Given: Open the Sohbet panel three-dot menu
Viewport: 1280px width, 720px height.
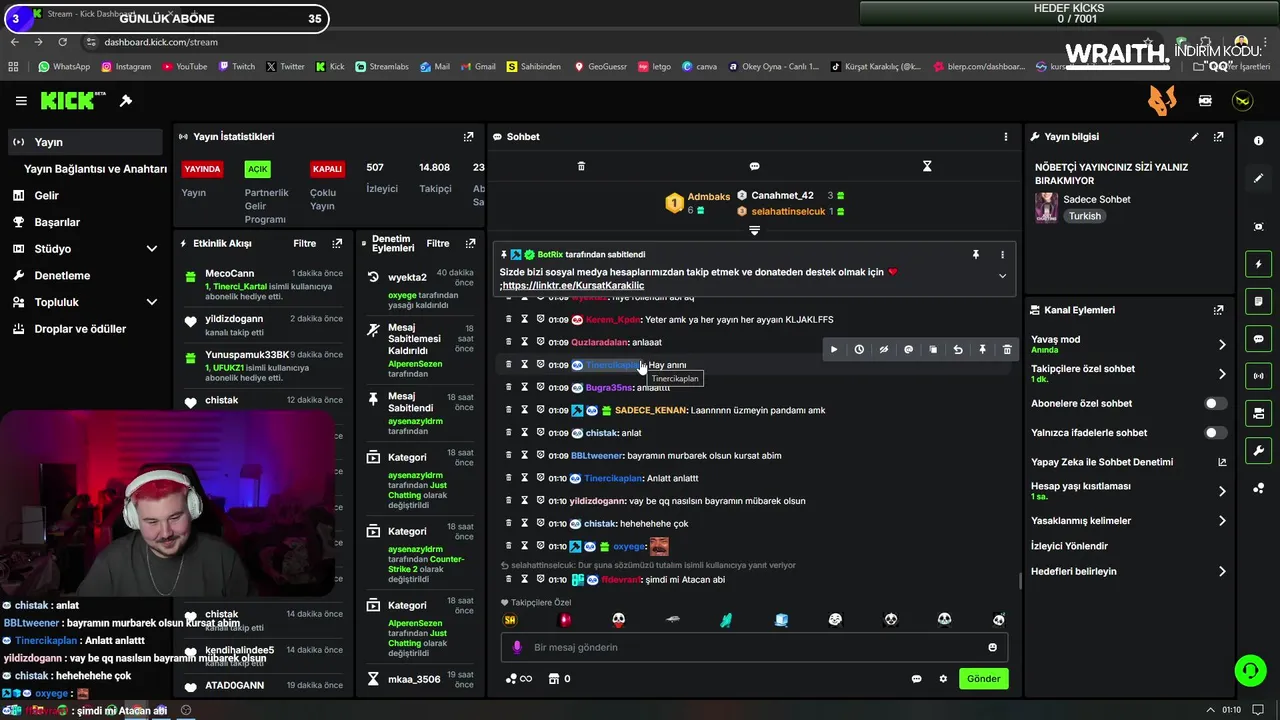Looking at the screenshot, I should [x=1006, y=137].
